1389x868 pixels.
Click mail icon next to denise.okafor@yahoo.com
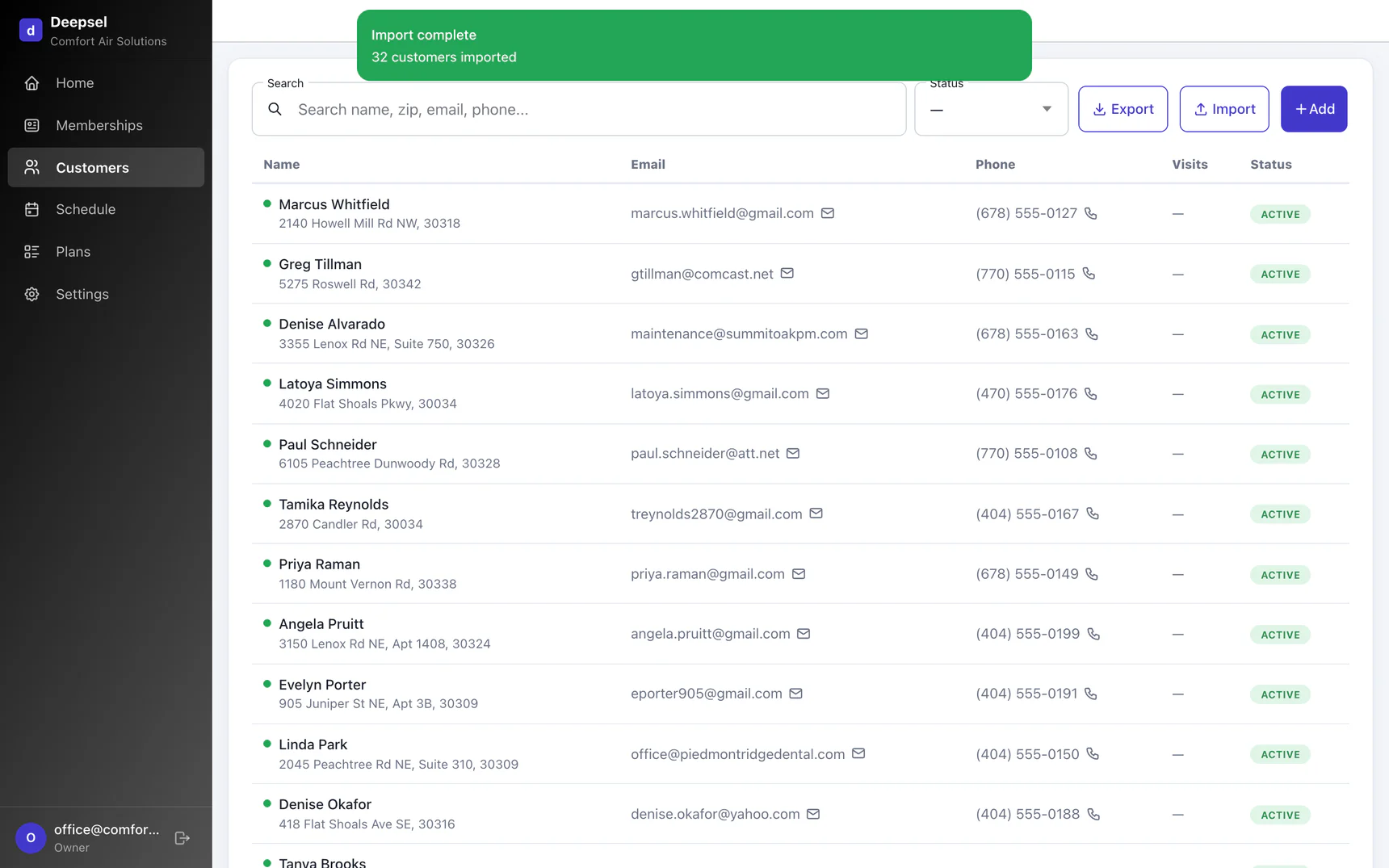813,814
